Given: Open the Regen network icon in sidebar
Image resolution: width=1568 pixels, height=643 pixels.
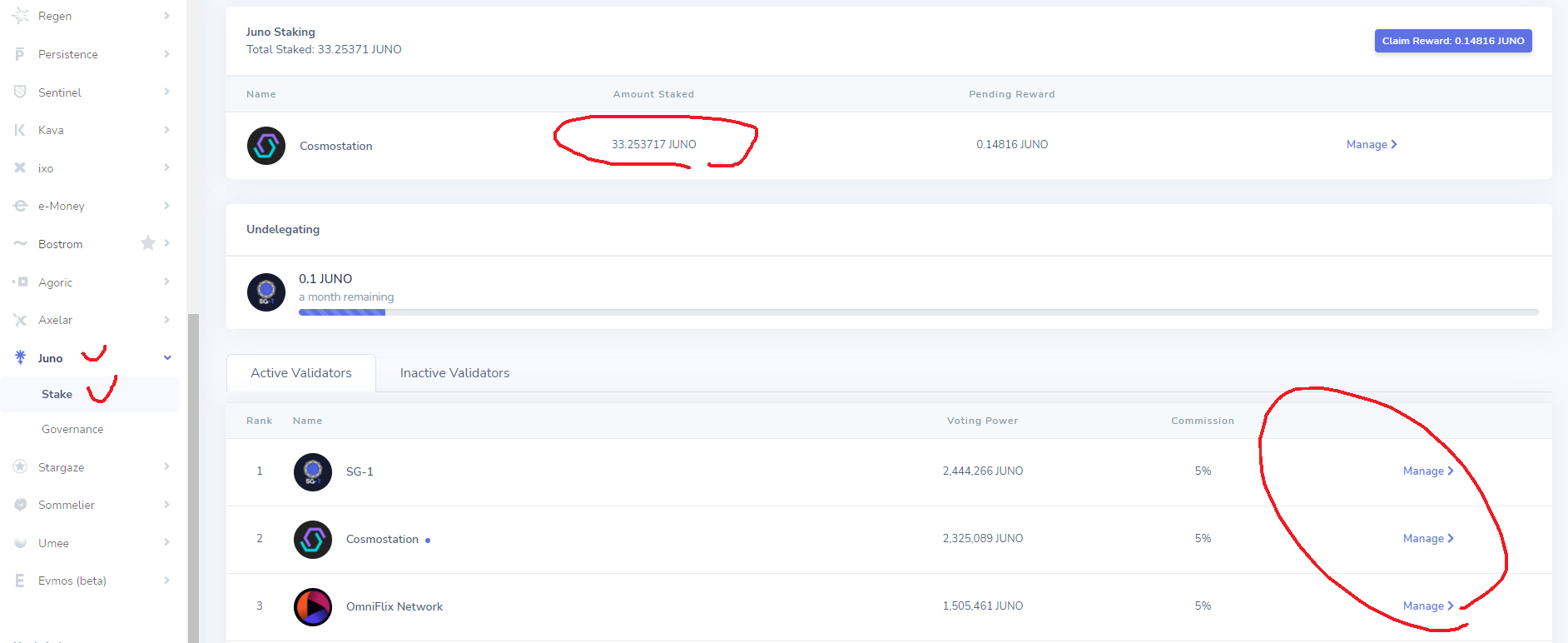Looking at the screenshot, I should coord(20,16).
